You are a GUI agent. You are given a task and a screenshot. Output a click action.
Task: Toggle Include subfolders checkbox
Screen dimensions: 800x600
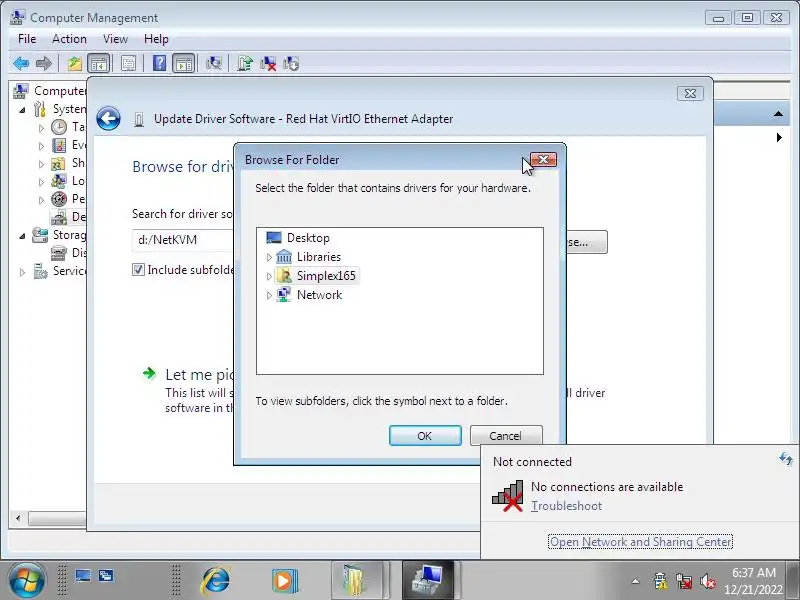[x=138, y=269]
